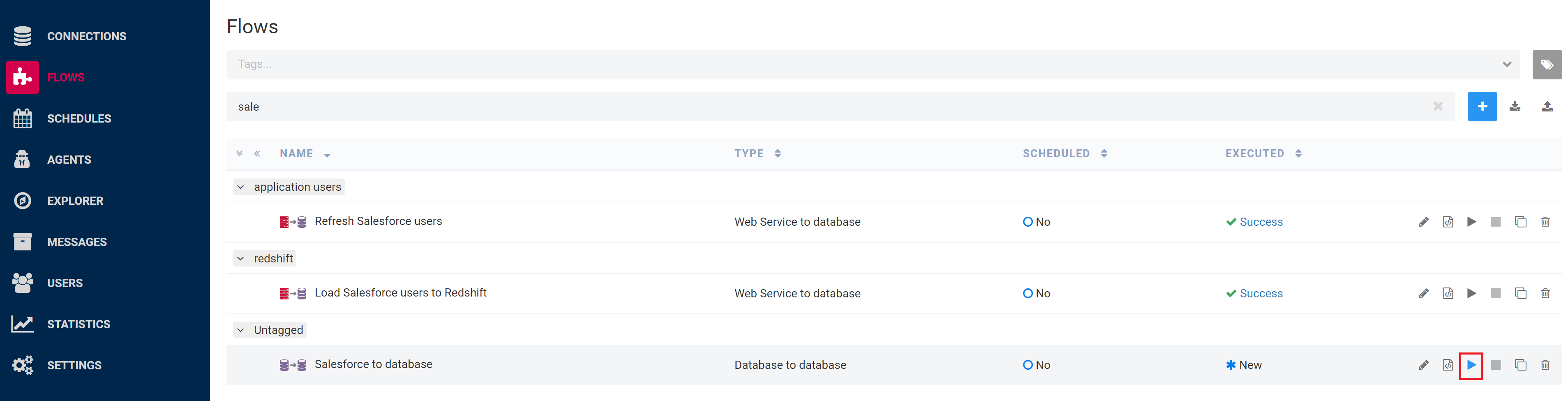Image resolution: width=1568 pixels, height=401 pixels.
Task: Collapse the 'application users' group
Action: click(240, 187)
